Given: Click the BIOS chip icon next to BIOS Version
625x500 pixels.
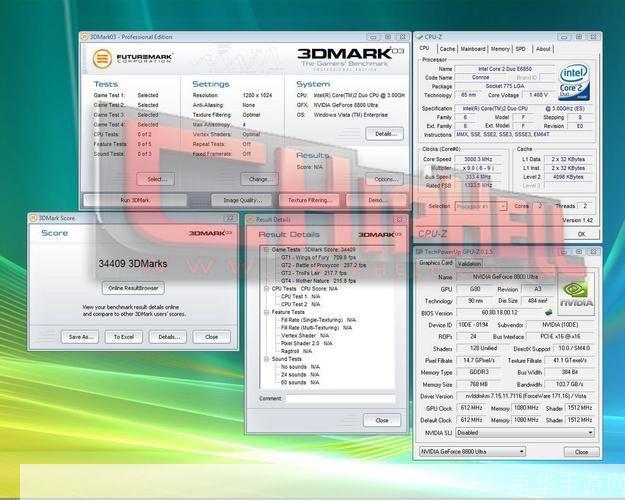Looking at the screenshot, I should (549, 312).
